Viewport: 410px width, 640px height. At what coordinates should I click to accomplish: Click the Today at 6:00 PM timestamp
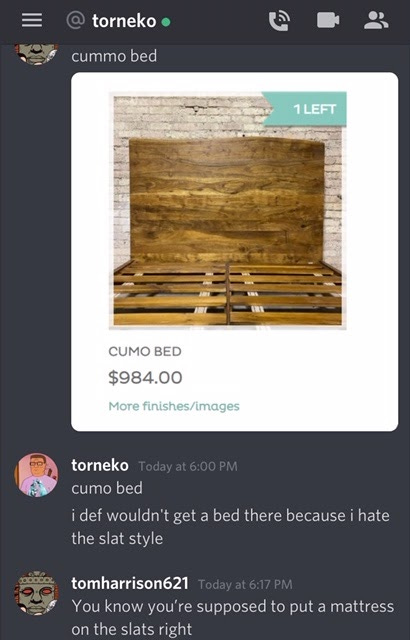click(188, 466)
